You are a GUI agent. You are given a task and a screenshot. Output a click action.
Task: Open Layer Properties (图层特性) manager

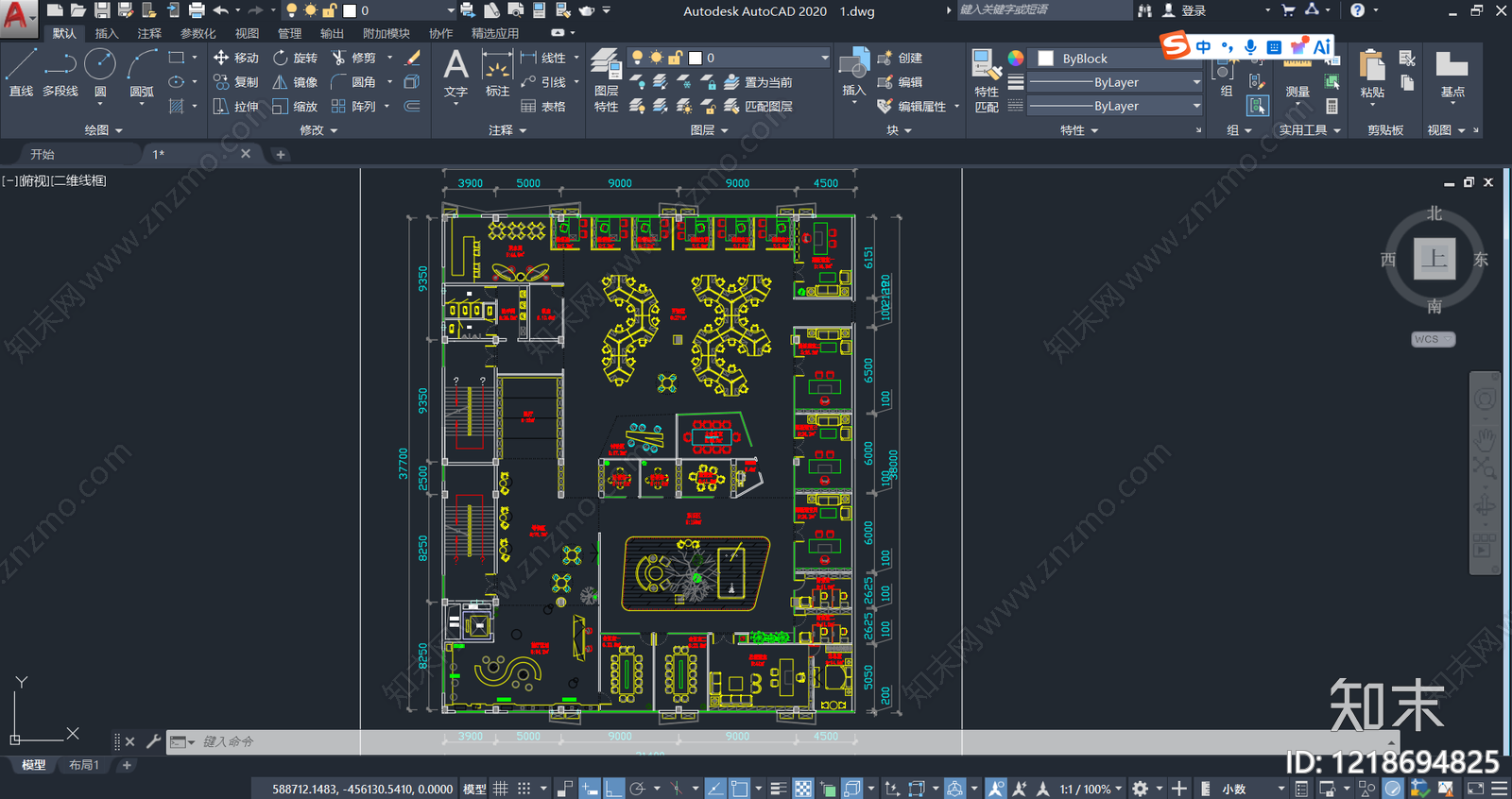[606, 81]
